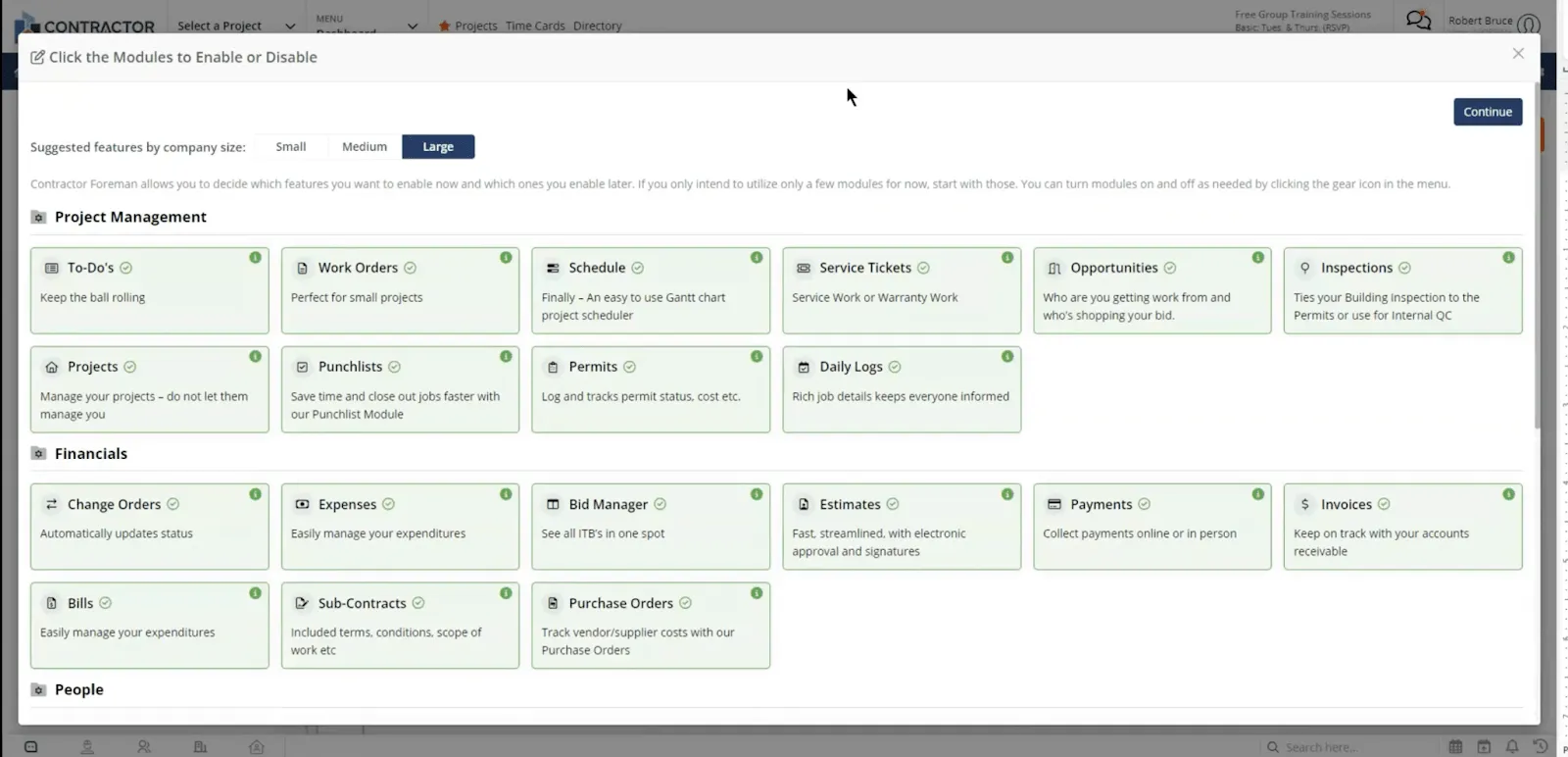Click the Search here field at bottom
The height and width of the screenshot is (757, 1568).
tap(1351, 747)
